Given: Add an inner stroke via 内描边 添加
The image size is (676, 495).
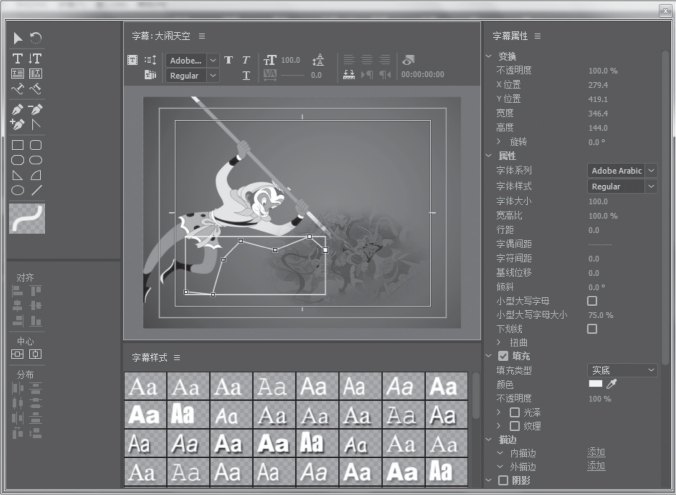Looking at the screenshot, I should (596, 452).
